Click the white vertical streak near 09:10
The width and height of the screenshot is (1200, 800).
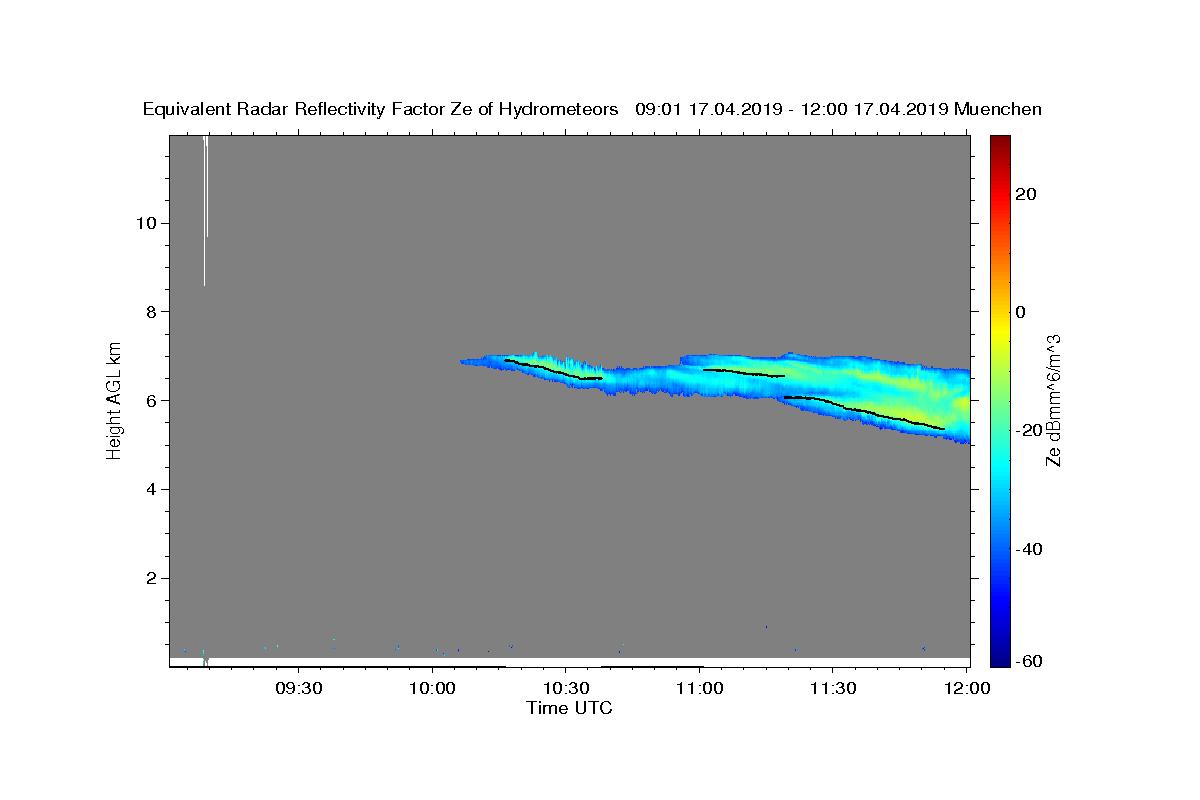[205, 212]
